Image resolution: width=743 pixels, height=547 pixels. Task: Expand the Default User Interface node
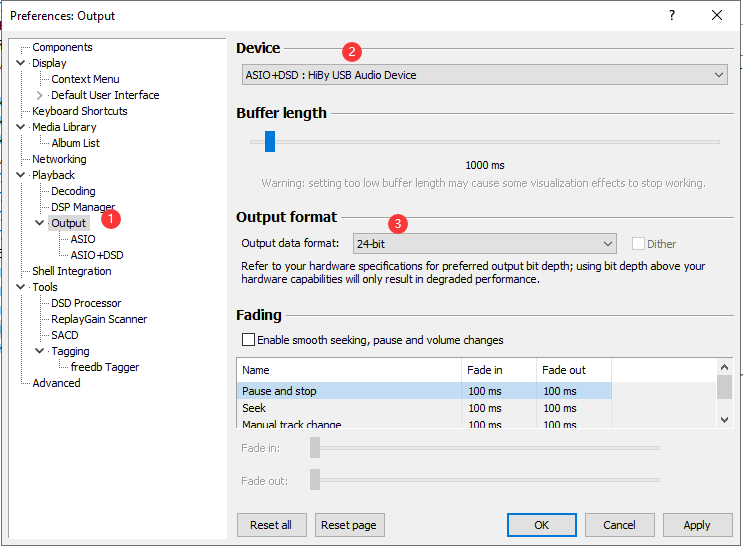click(40, 95)
